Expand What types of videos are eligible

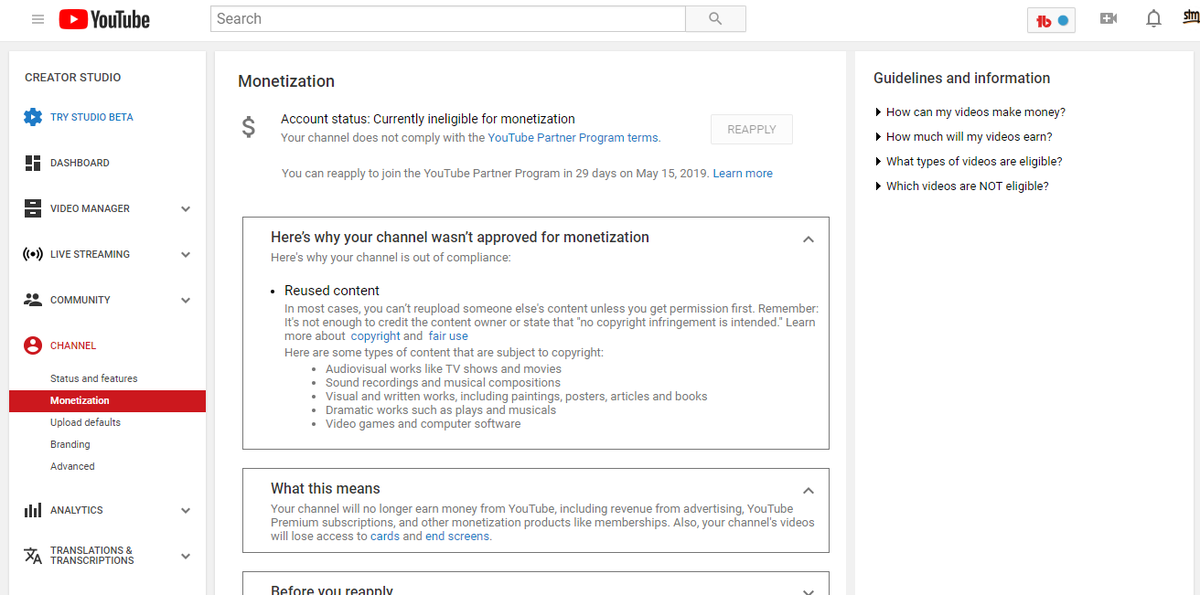point(968,162)
